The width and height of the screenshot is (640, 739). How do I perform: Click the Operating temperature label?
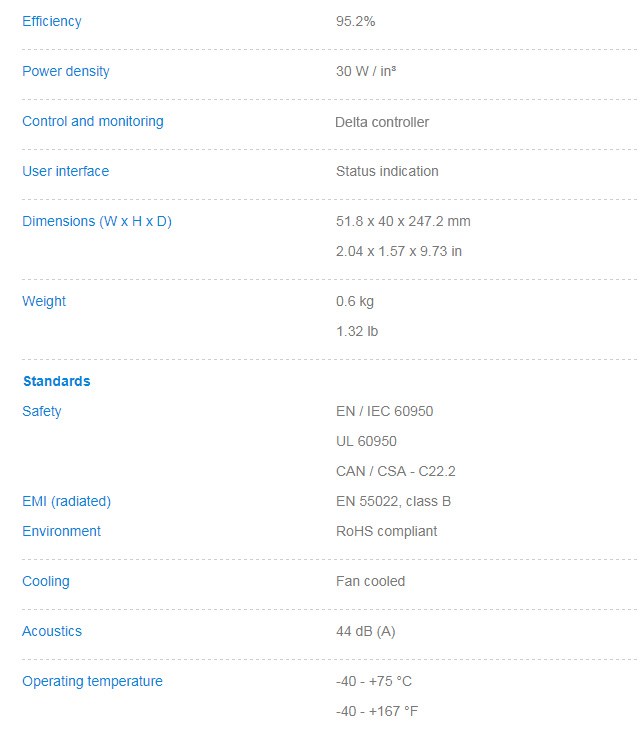tap(92, 681)
